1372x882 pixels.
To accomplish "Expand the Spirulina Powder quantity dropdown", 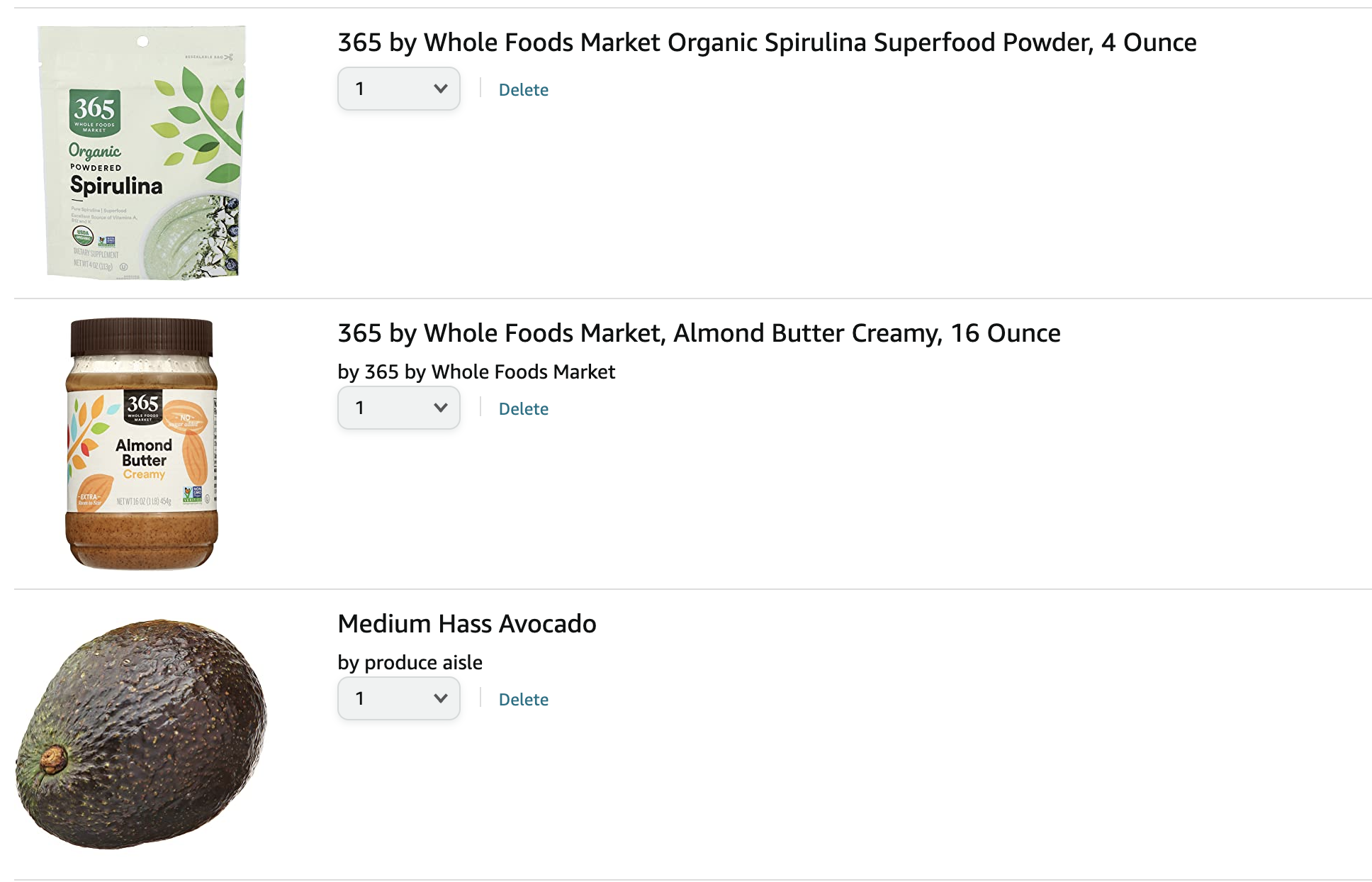I will tap(399, 89).
